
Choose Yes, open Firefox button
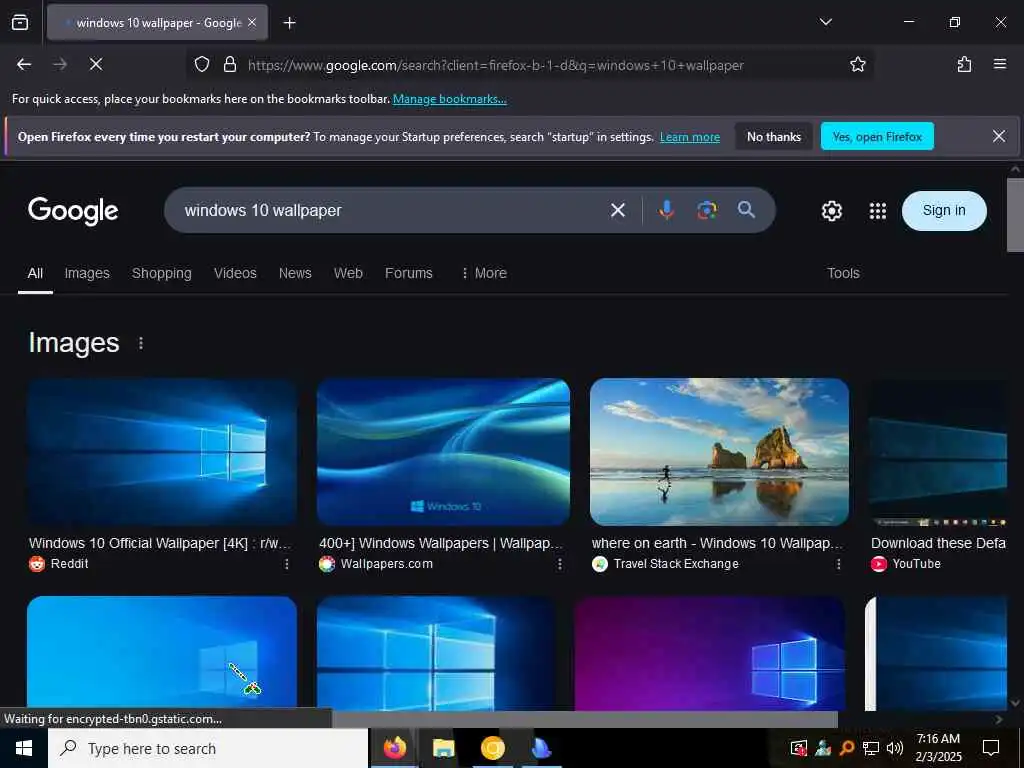coord(877,136)
